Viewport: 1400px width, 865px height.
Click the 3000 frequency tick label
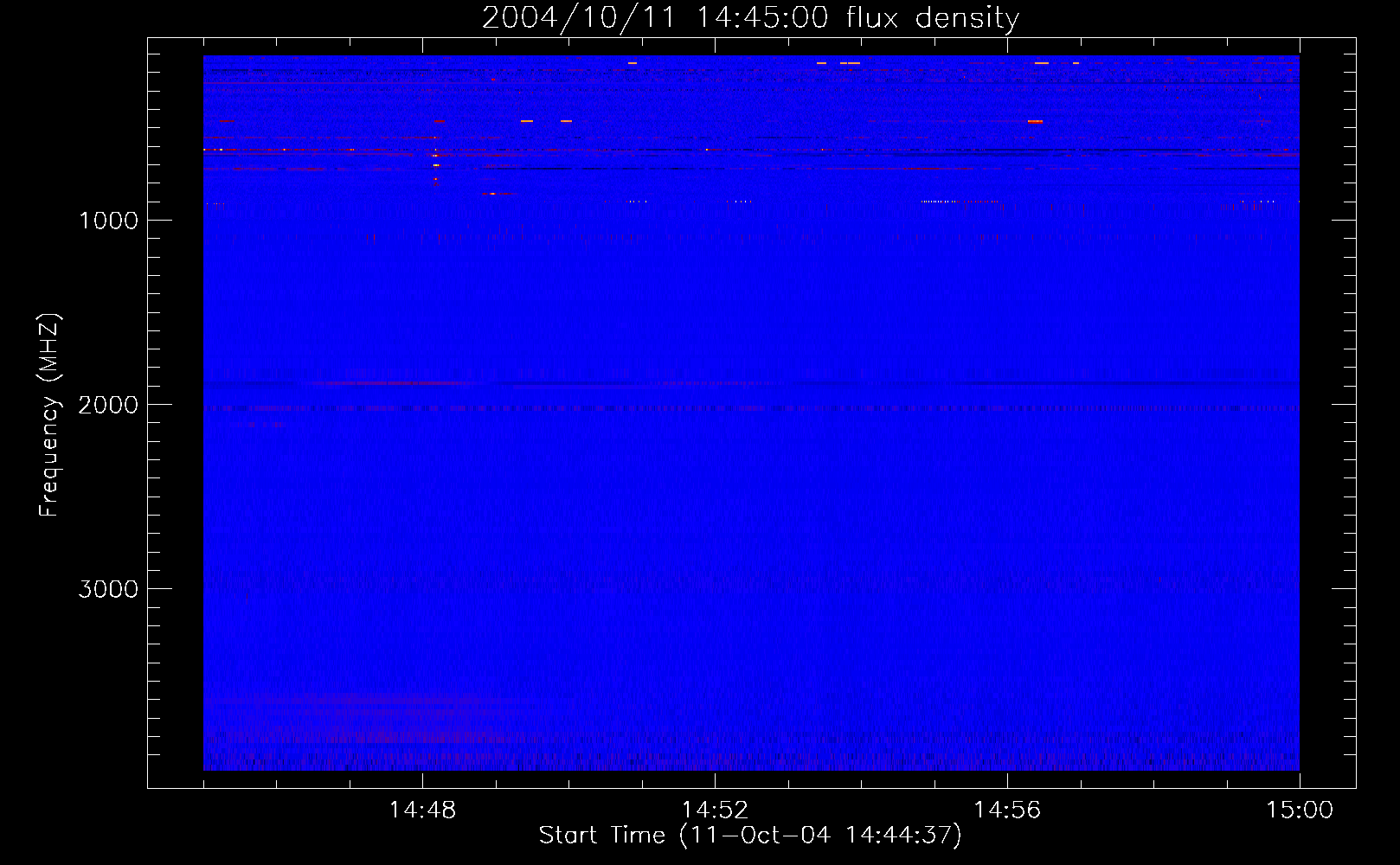[x=108, y=589]
